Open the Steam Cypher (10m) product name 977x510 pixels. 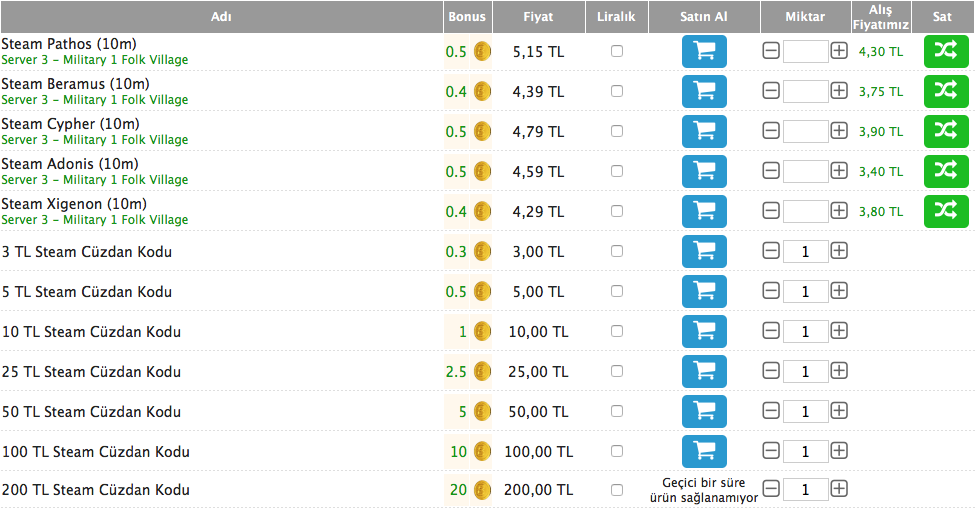(70, 124)
